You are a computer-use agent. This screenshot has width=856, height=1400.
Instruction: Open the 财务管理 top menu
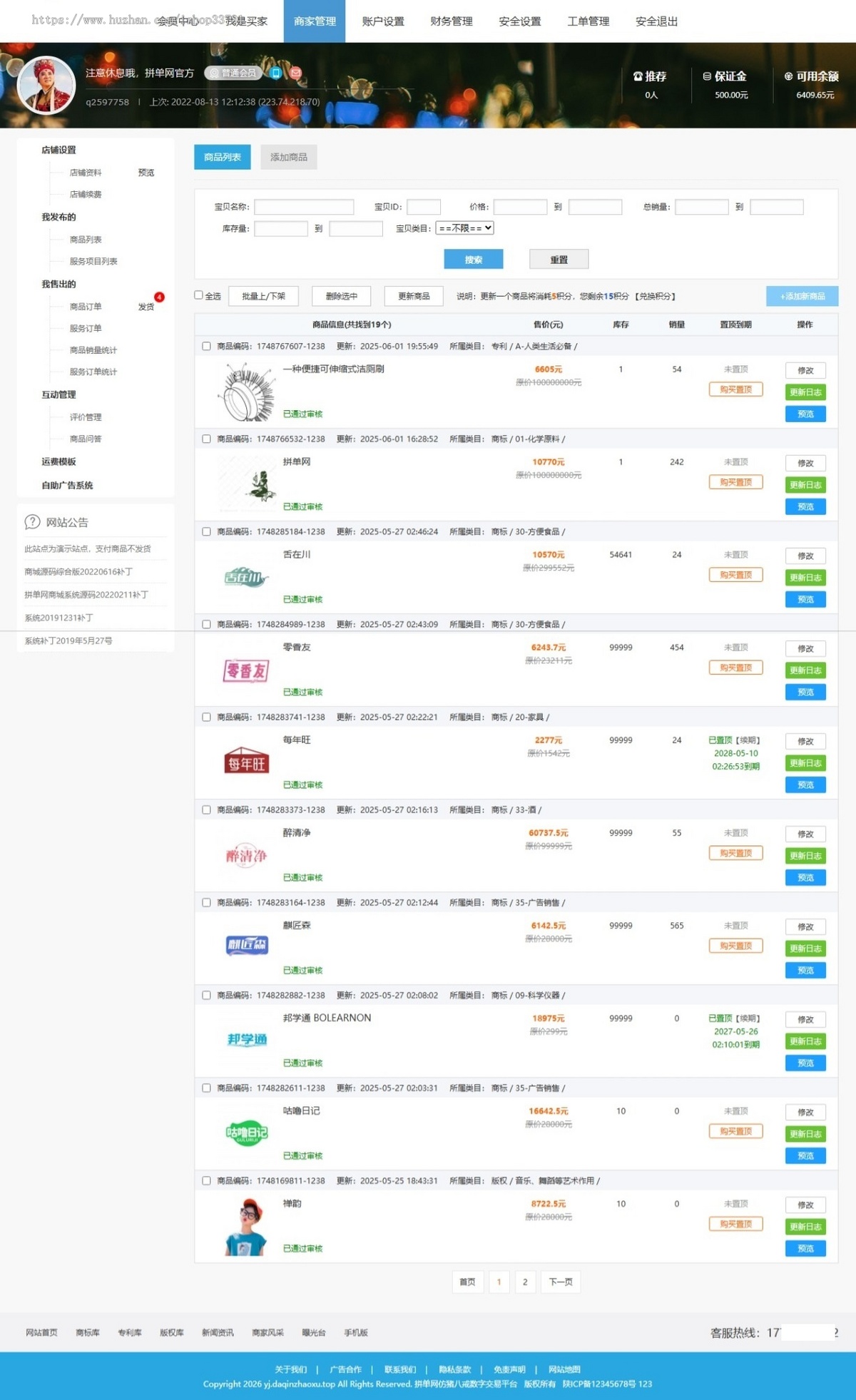452,21
